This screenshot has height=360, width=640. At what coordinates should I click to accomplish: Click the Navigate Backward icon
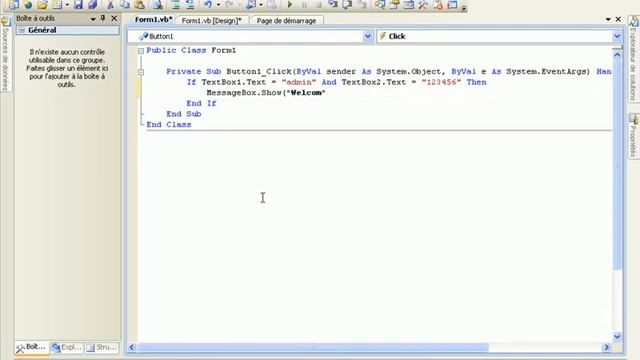(x=251, y=4)
